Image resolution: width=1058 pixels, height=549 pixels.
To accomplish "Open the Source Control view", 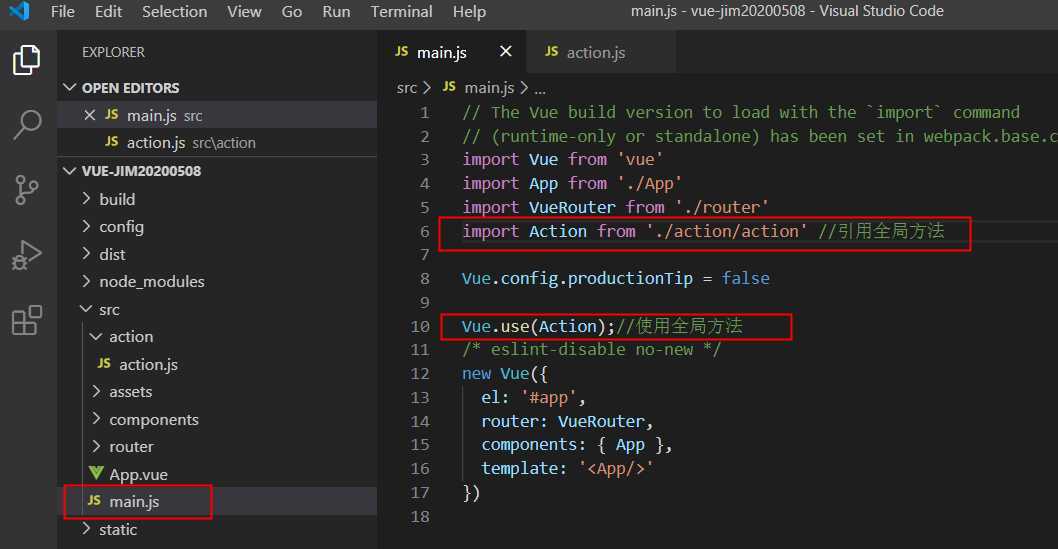I will (27, 190).
